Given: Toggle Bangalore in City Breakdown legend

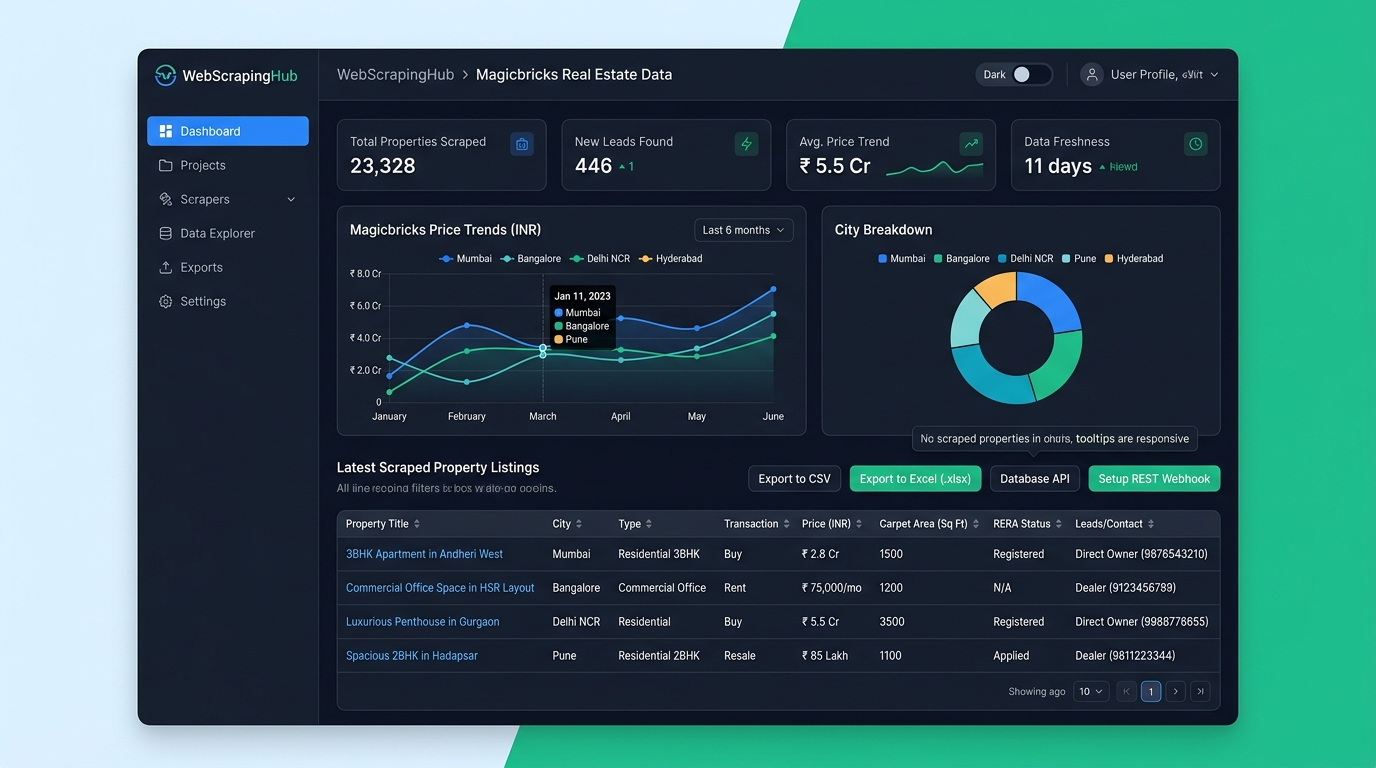Looking at the screenshot, I should [x=962, y=258].
